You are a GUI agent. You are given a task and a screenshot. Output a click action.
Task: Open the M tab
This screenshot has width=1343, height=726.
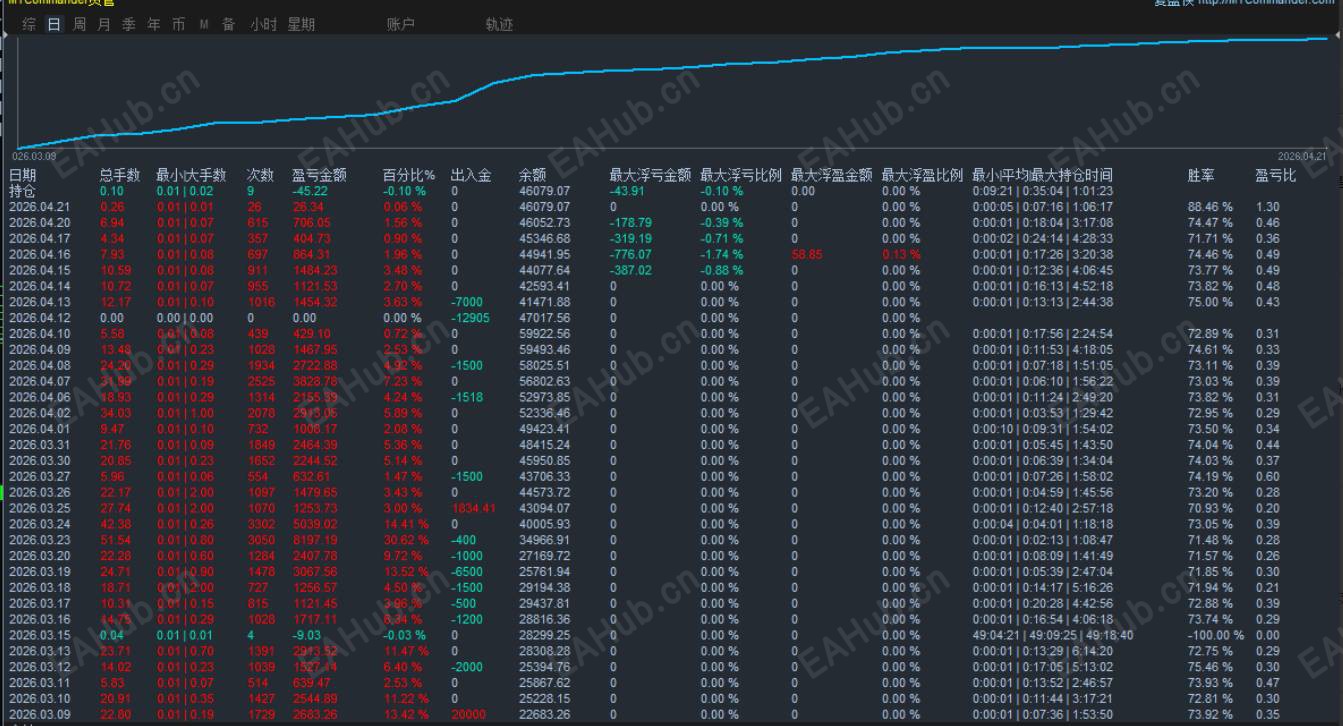[204, 24]
